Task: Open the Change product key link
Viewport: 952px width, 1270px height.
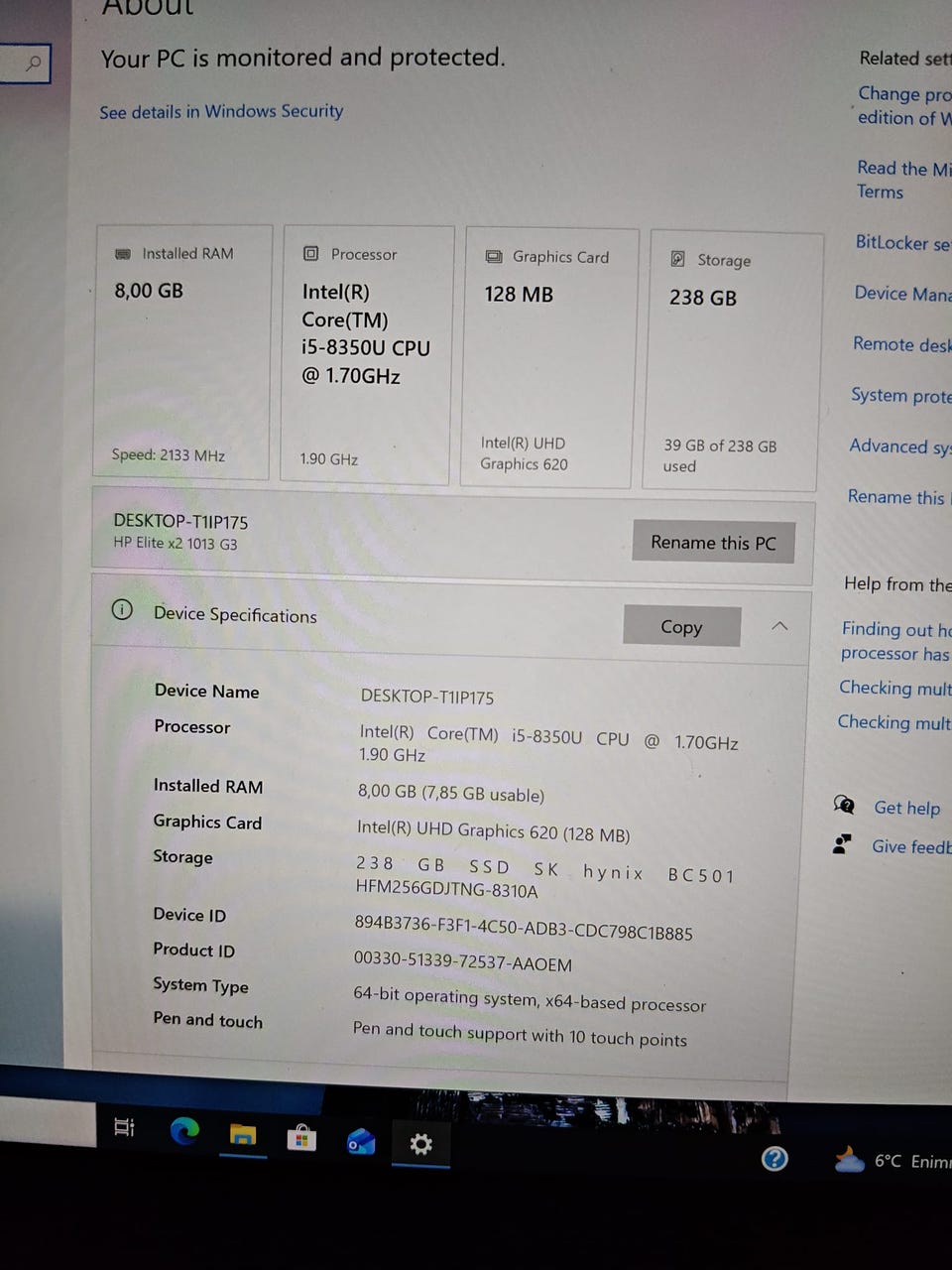Action: (903, 105)
